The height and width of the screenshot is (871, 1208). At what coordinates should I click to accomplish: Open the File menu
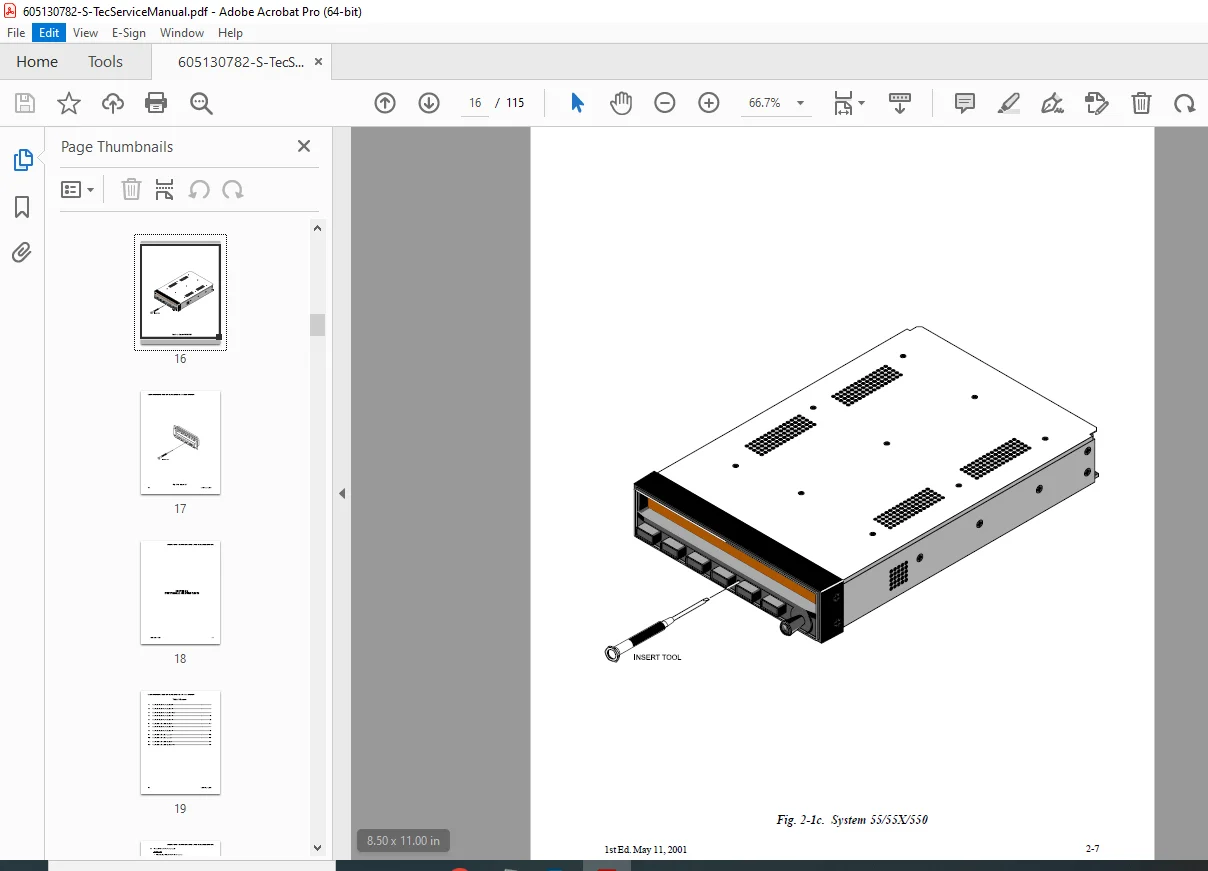[x=16, y=33]
